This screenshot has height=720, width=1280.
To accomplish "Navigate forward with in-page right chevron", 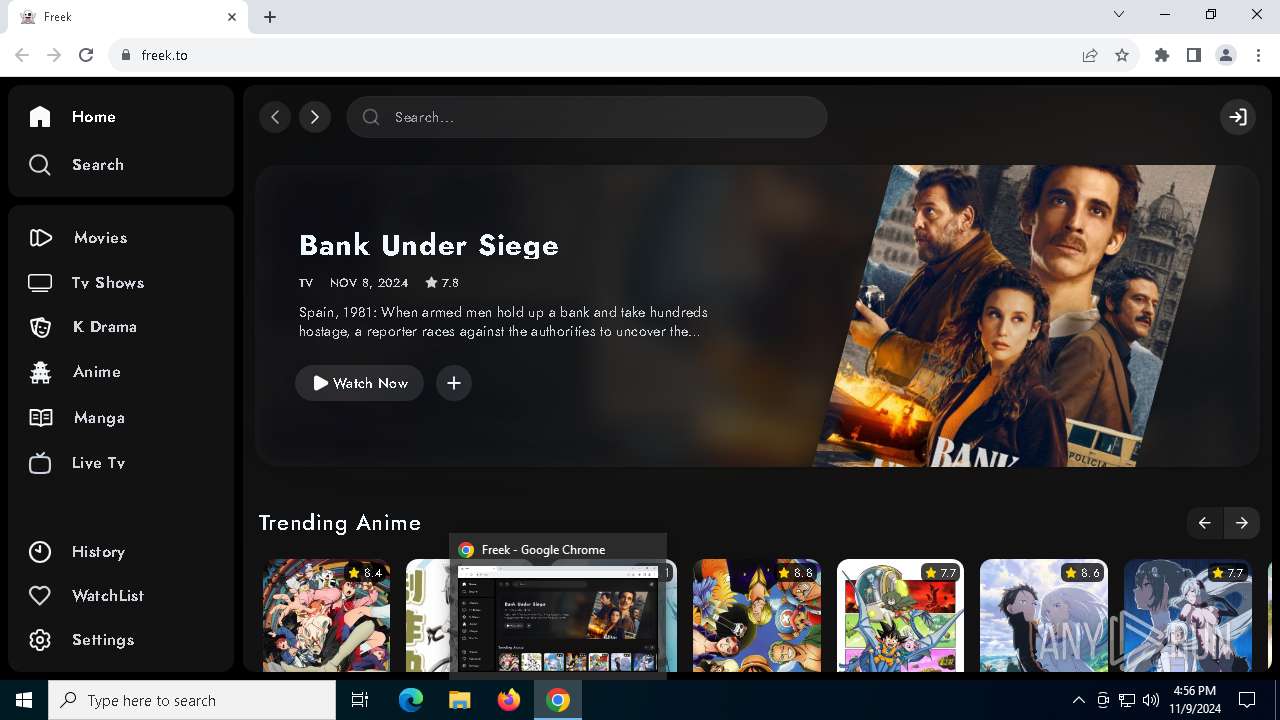I will (315, 117).
